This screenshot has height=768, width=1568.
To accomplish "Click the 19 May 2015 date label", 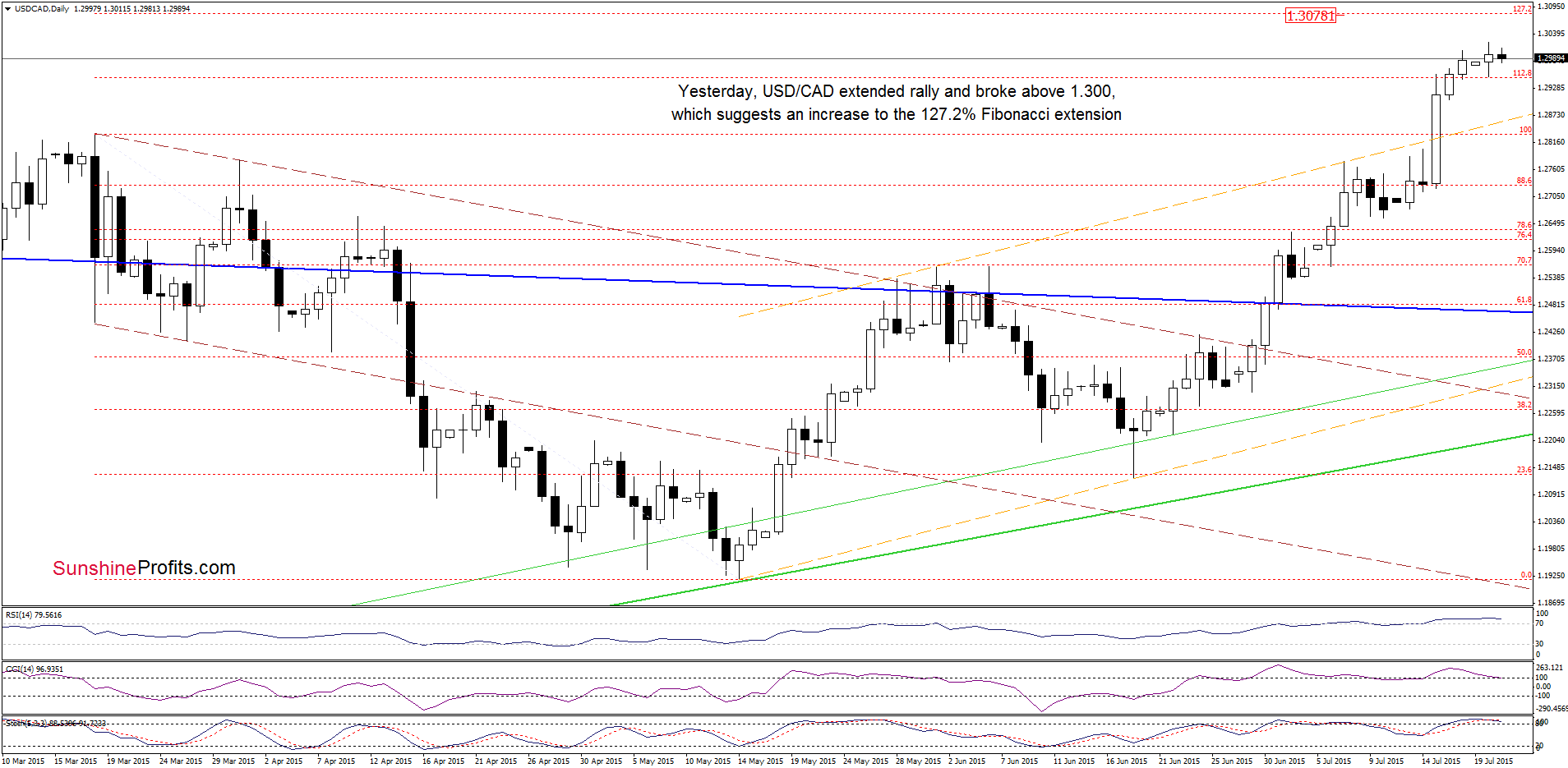I will pyautogui.click(x=812, y=761).
